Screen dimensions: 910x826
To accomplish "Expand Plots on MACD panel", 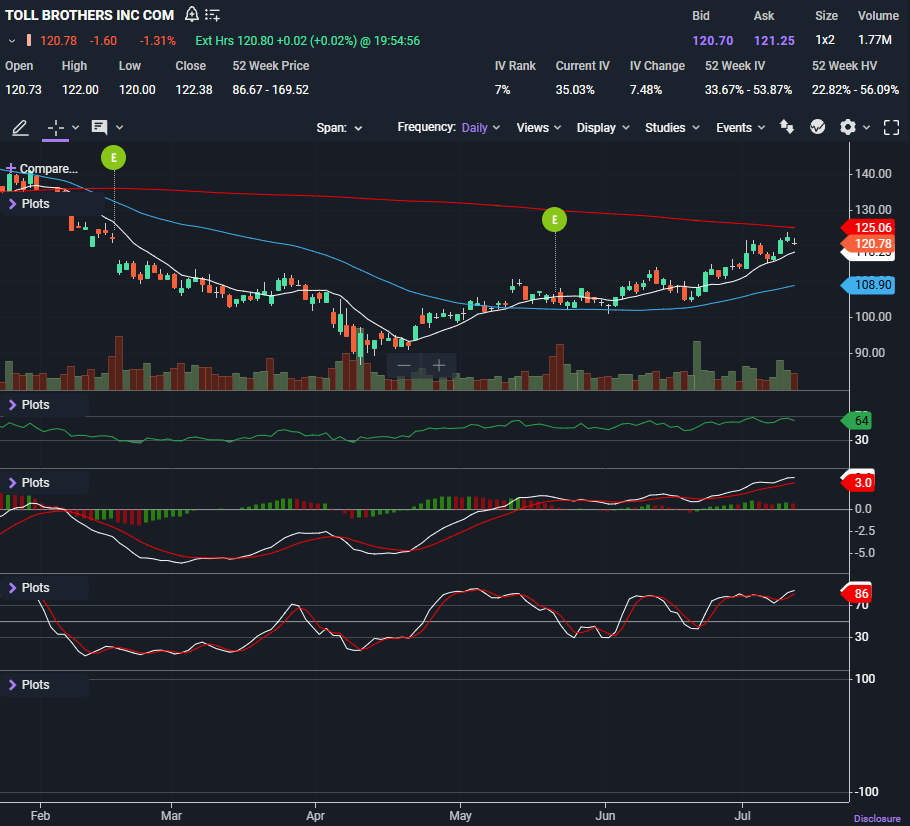I will pos(29,483).
